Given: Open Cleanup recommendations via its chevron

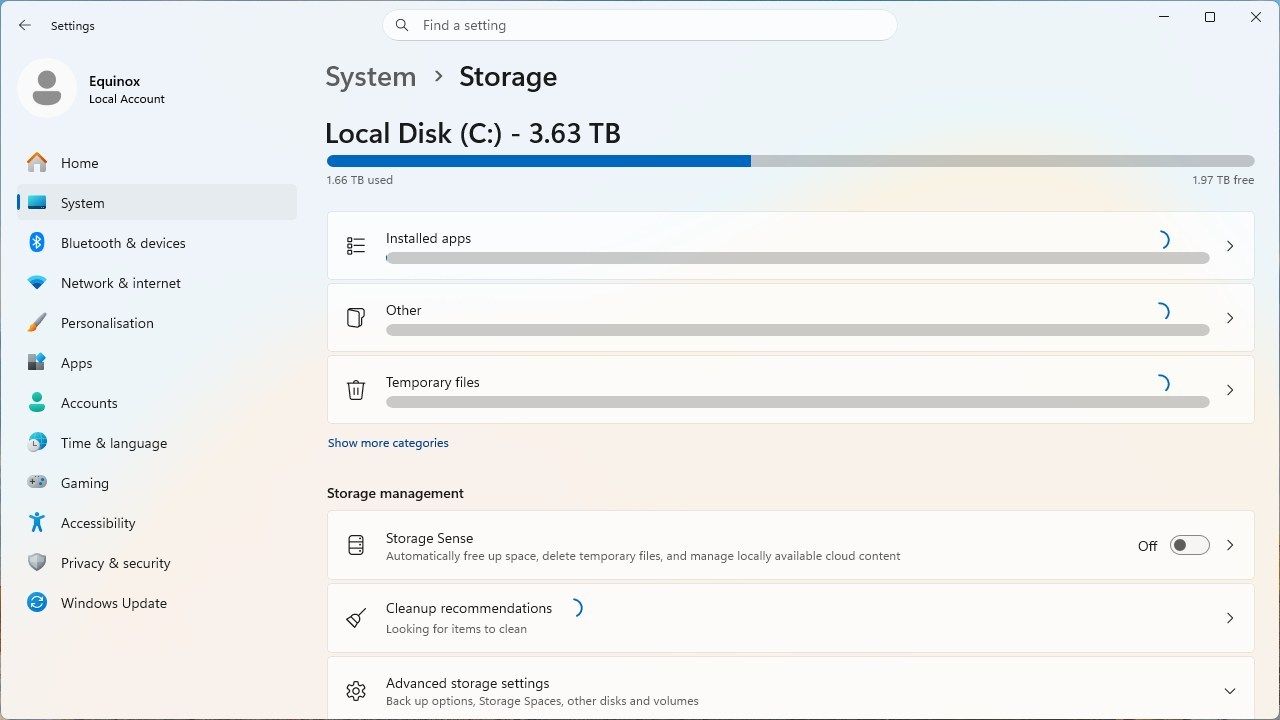Looking at the screenshot, I should pos(1230,618).
